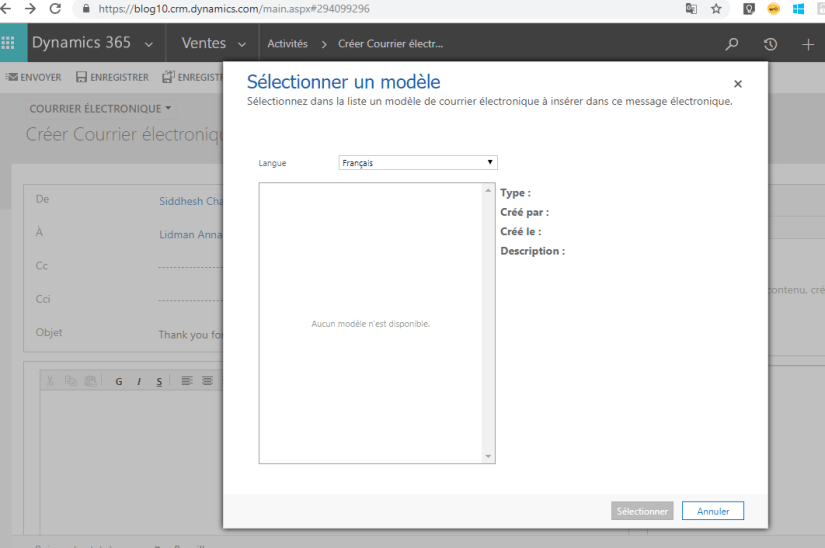825x548 pixels.
Task: Expand the Dynamics 365 chevron menu
Action: pyautogui.click(x=149, y=44)
